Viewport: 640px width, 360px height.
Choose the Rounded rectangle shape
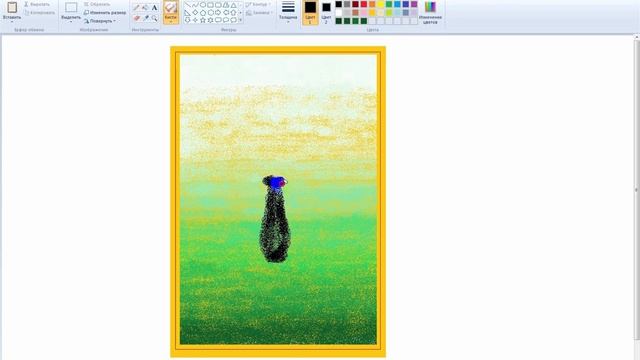[218, 4]
